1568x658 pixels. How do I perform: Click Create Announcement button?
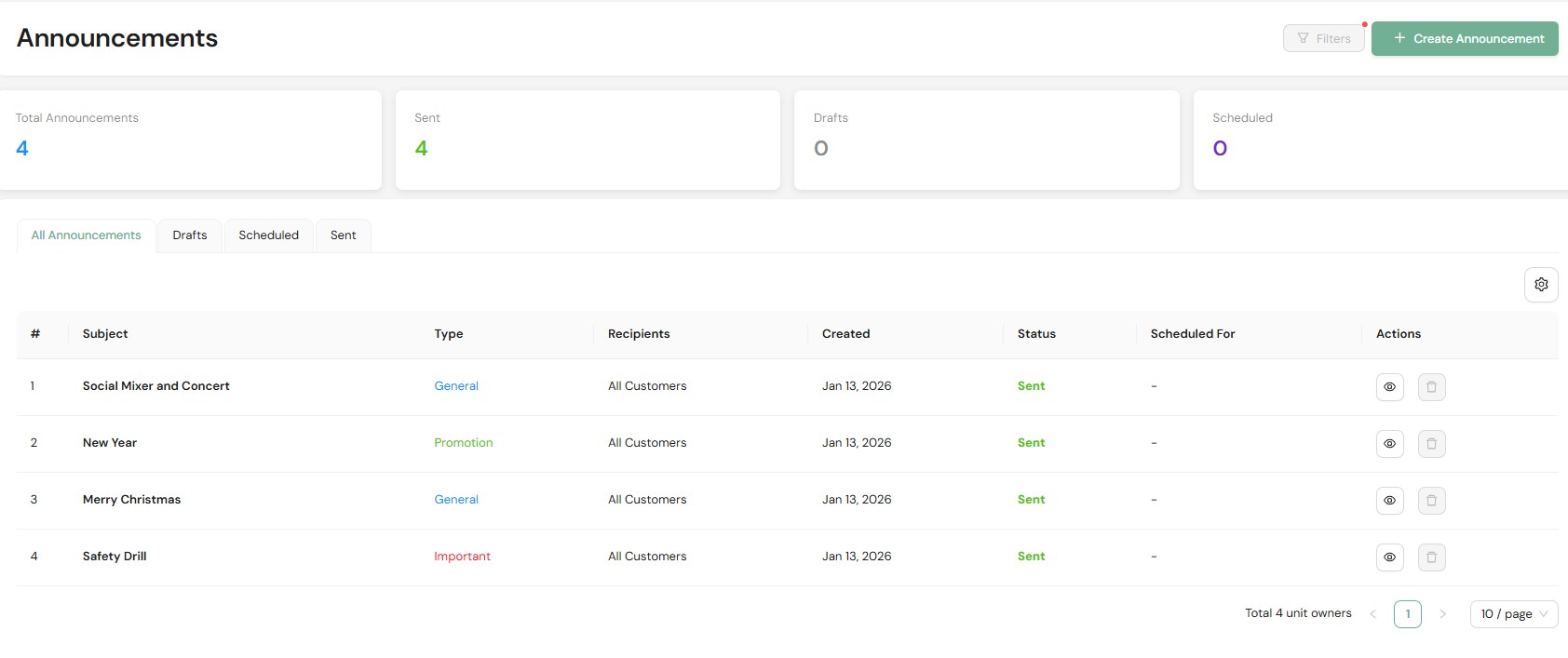click(x=1465, y=38)
